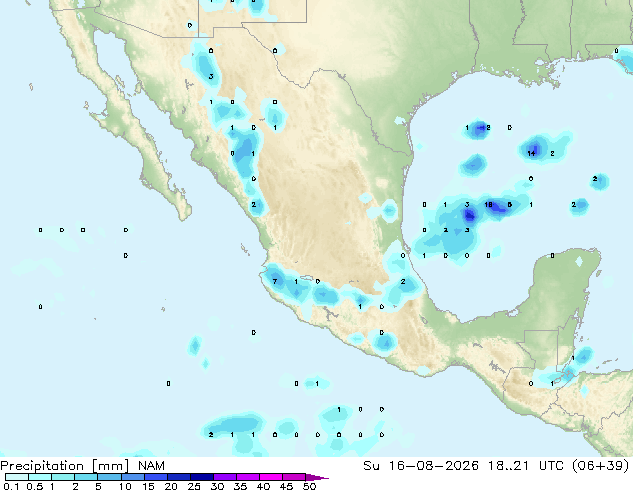Click the legend scale label '25'
Image resolution: width=634 pixels, height=490 pixels.
[x=194, y=486]
